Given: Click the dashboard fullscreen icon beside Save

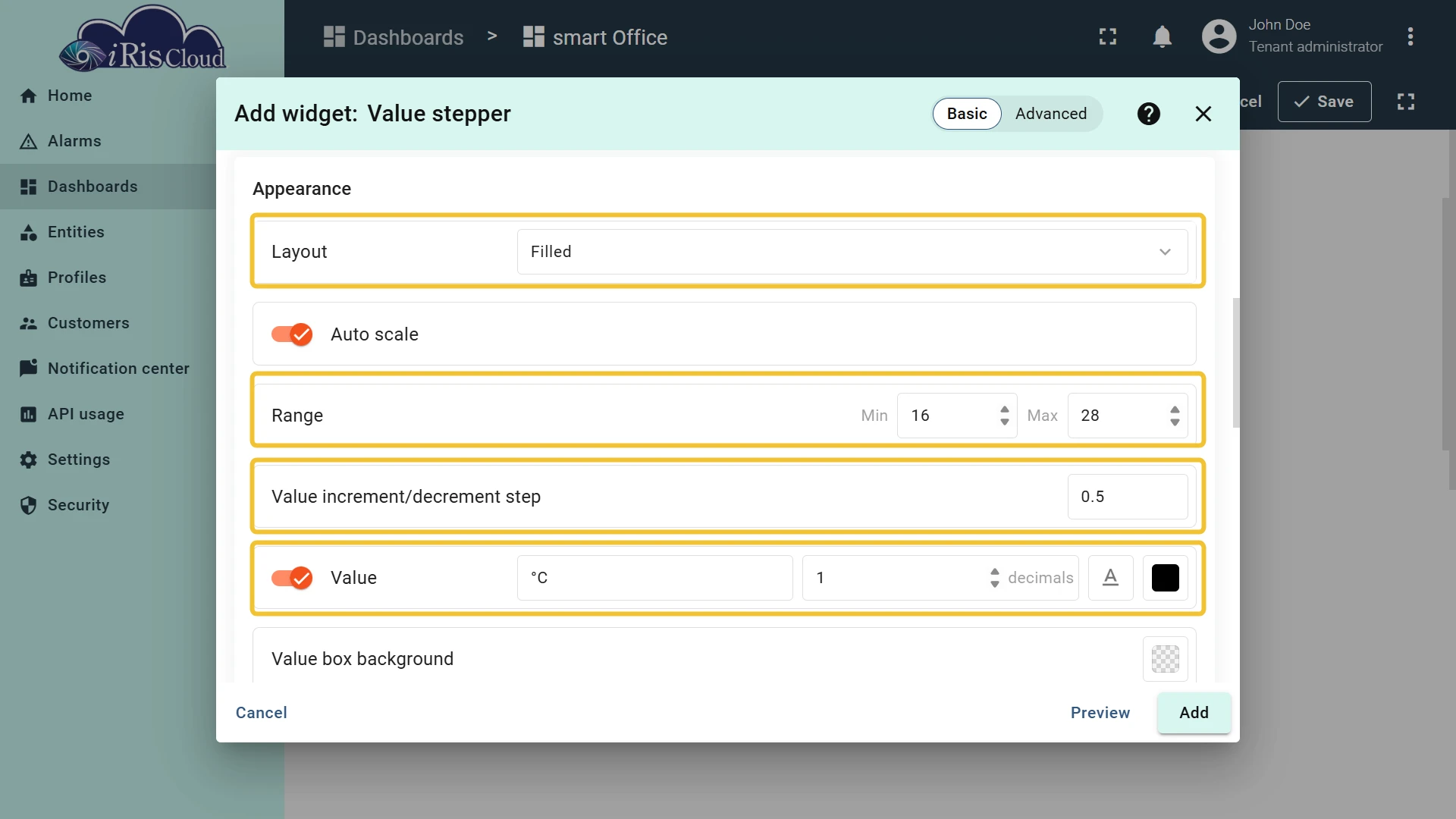Looking at the screenshot, I should (1406, 102).
